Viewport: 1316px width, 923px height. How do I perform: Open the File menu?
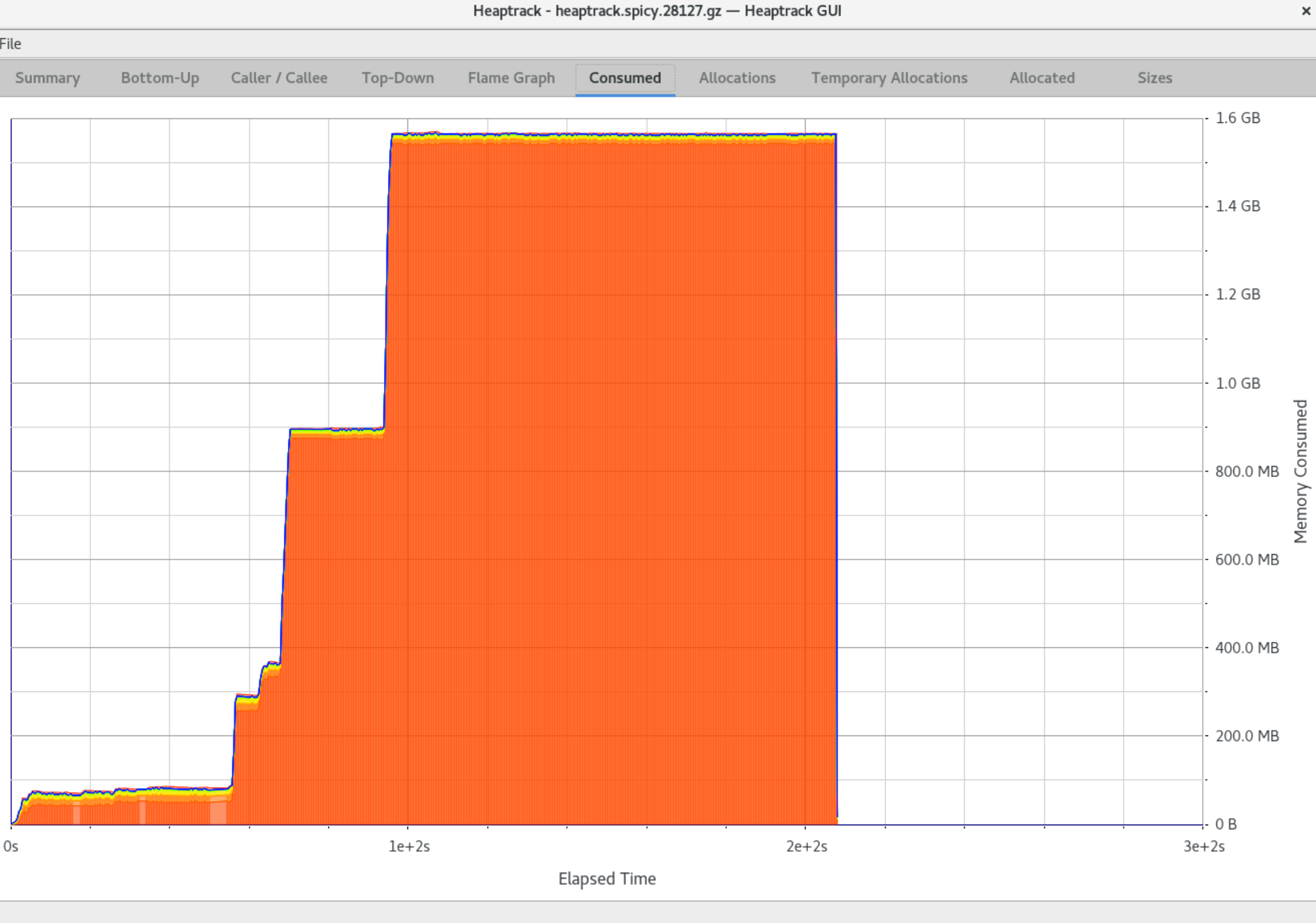tap(10, 44)
